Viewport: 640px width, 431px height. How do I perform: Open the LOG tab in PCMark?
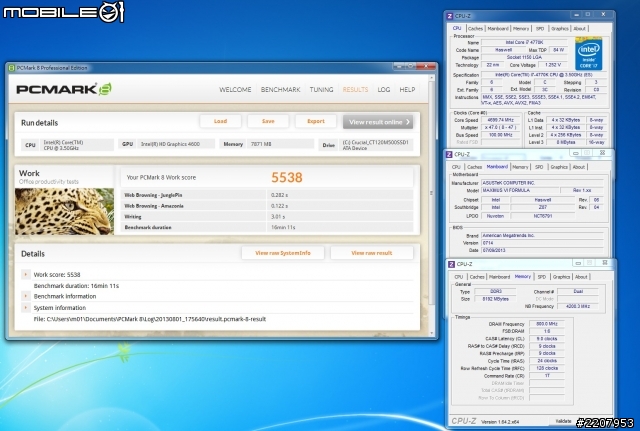pyautogui.click(x=384, y=89)
